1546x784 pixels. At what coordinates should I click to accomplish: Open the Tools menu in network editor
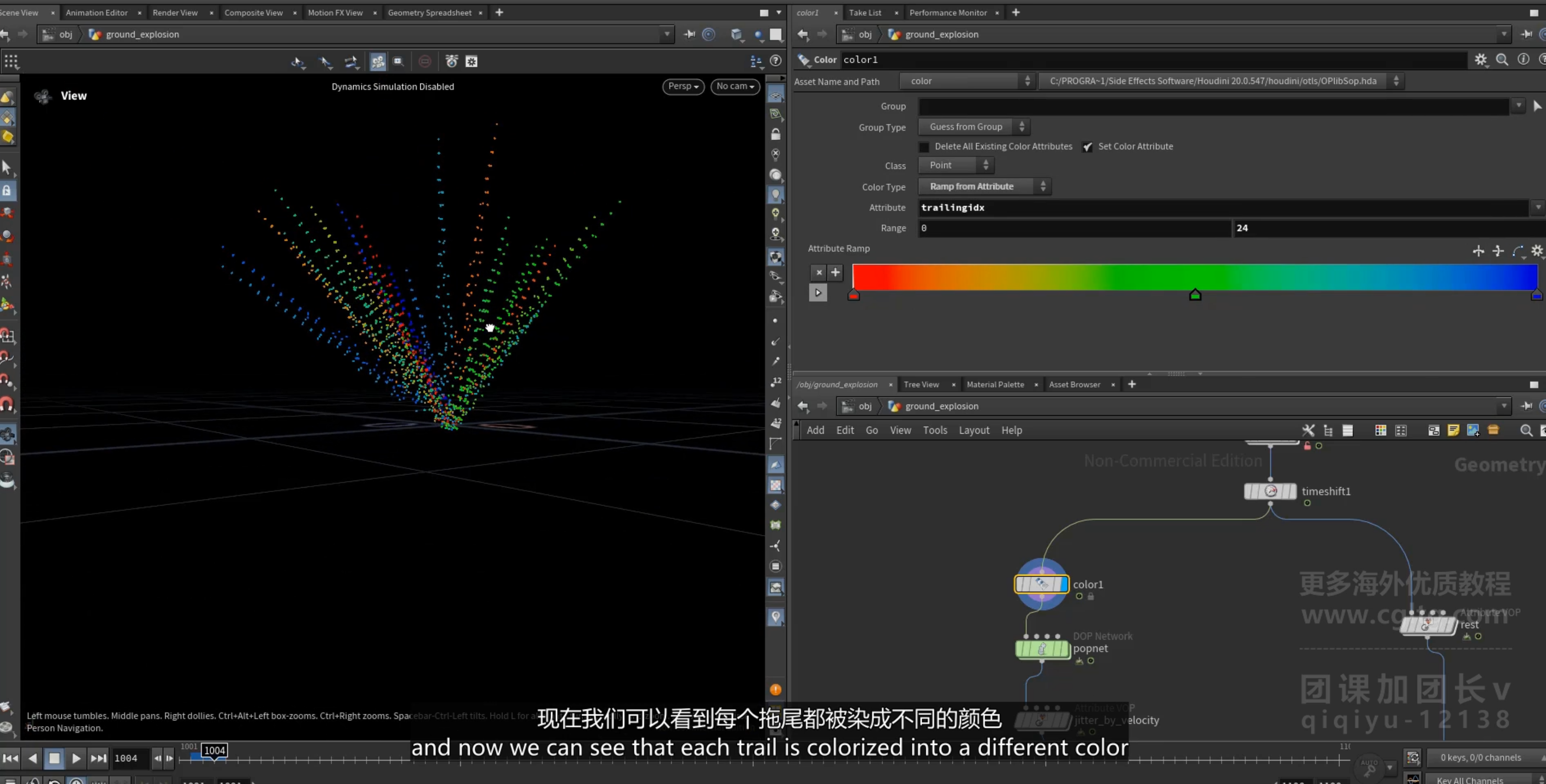(x=934, y=430)
